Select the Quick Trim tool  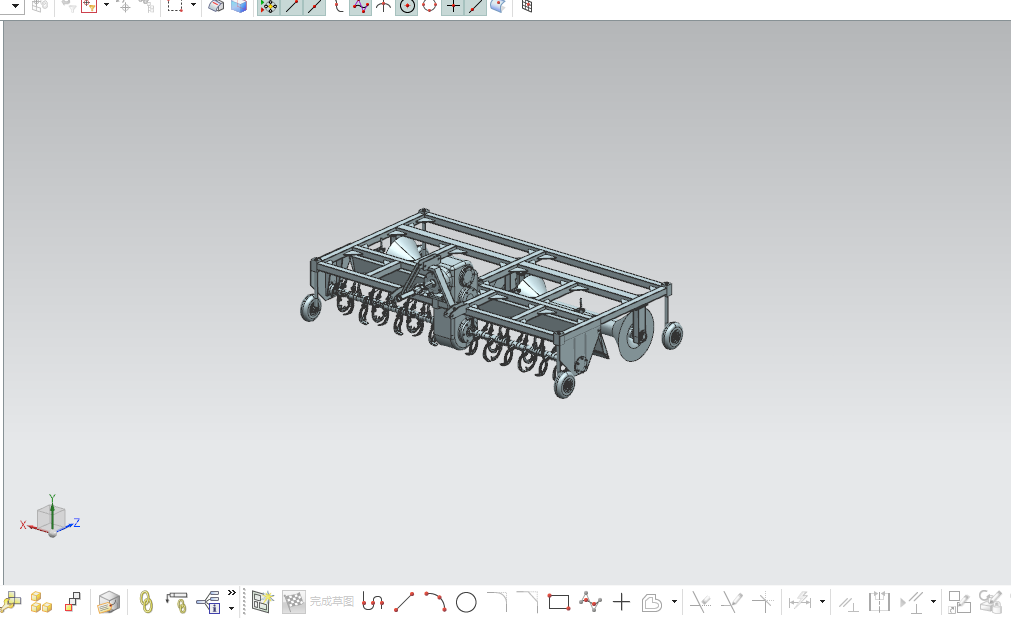[x=700, y=603]
